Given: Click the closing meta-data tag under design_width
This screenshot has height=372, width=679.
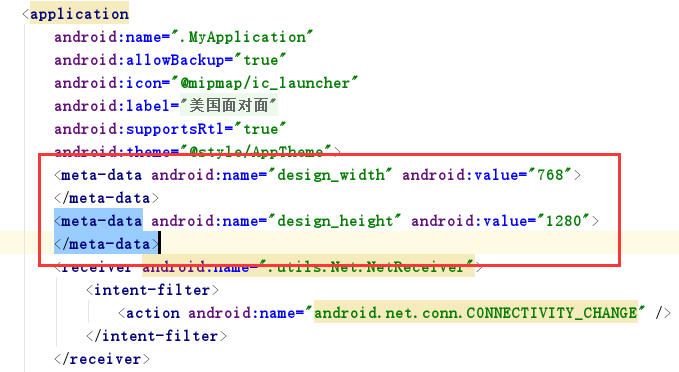Looking at the screenshot, I should click(x=107, y=198).
